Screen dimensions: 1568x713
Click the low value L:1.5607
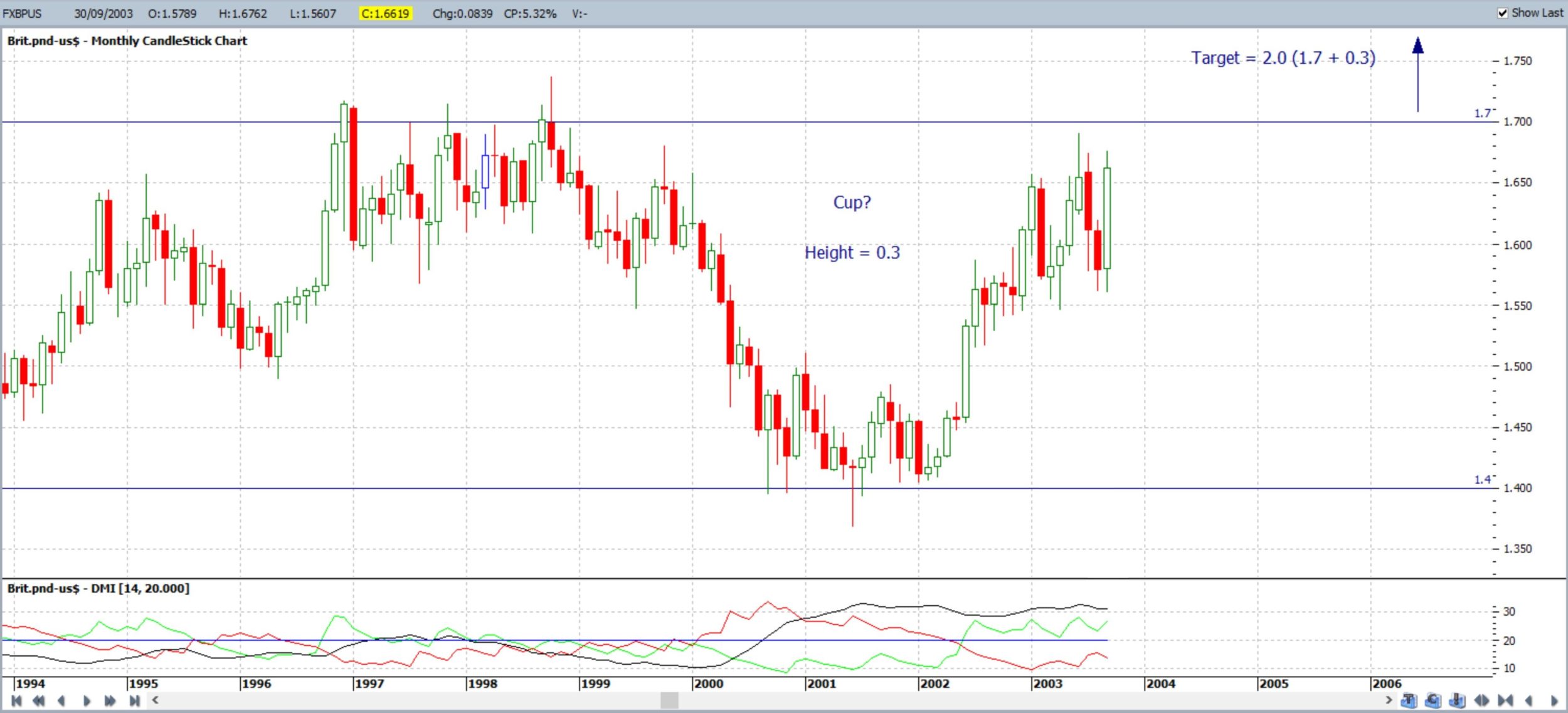[313, 13]
